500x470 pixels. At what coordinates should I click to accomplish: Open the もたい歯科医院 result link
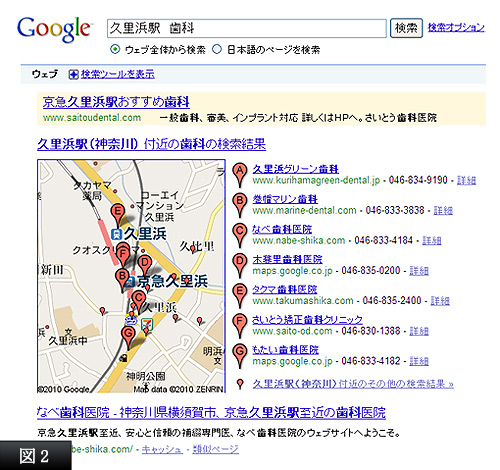(x=285, y=350)
